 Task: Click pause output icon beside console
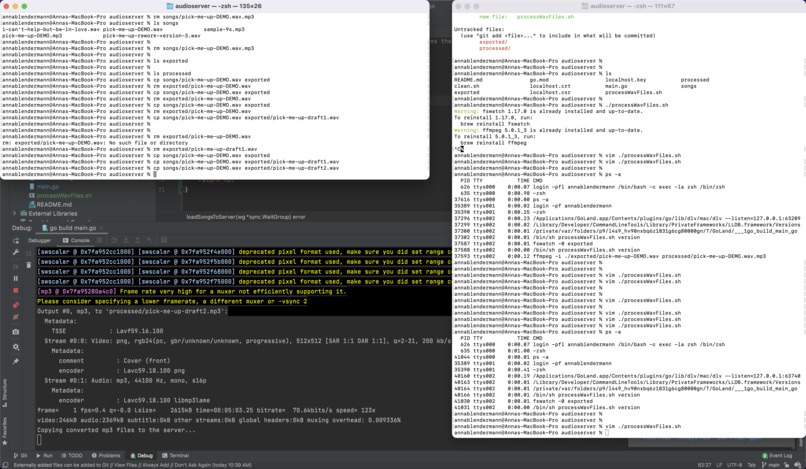29,252
